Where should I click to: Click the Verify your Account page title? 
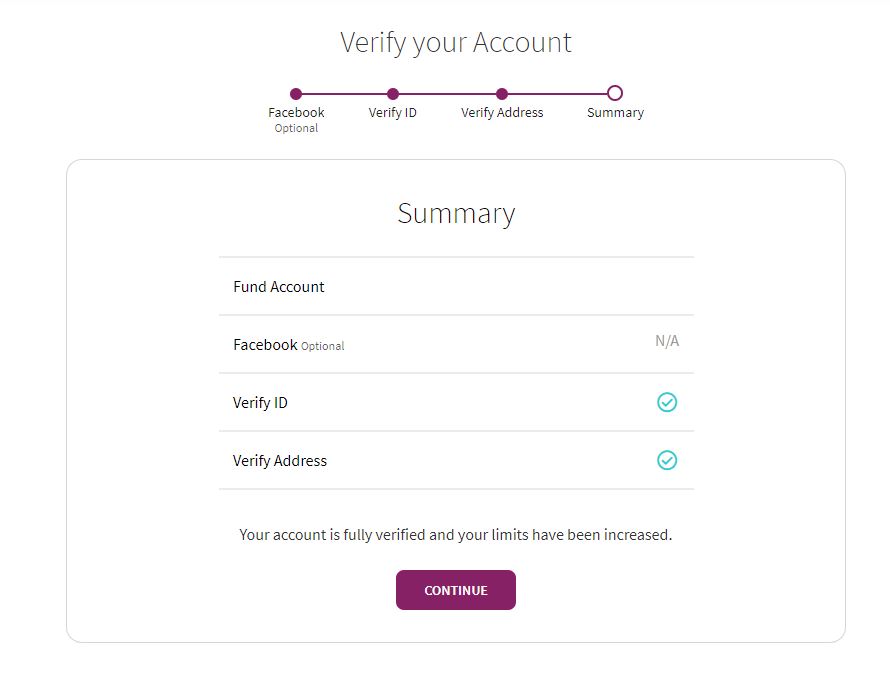click(x=456, y=43)
